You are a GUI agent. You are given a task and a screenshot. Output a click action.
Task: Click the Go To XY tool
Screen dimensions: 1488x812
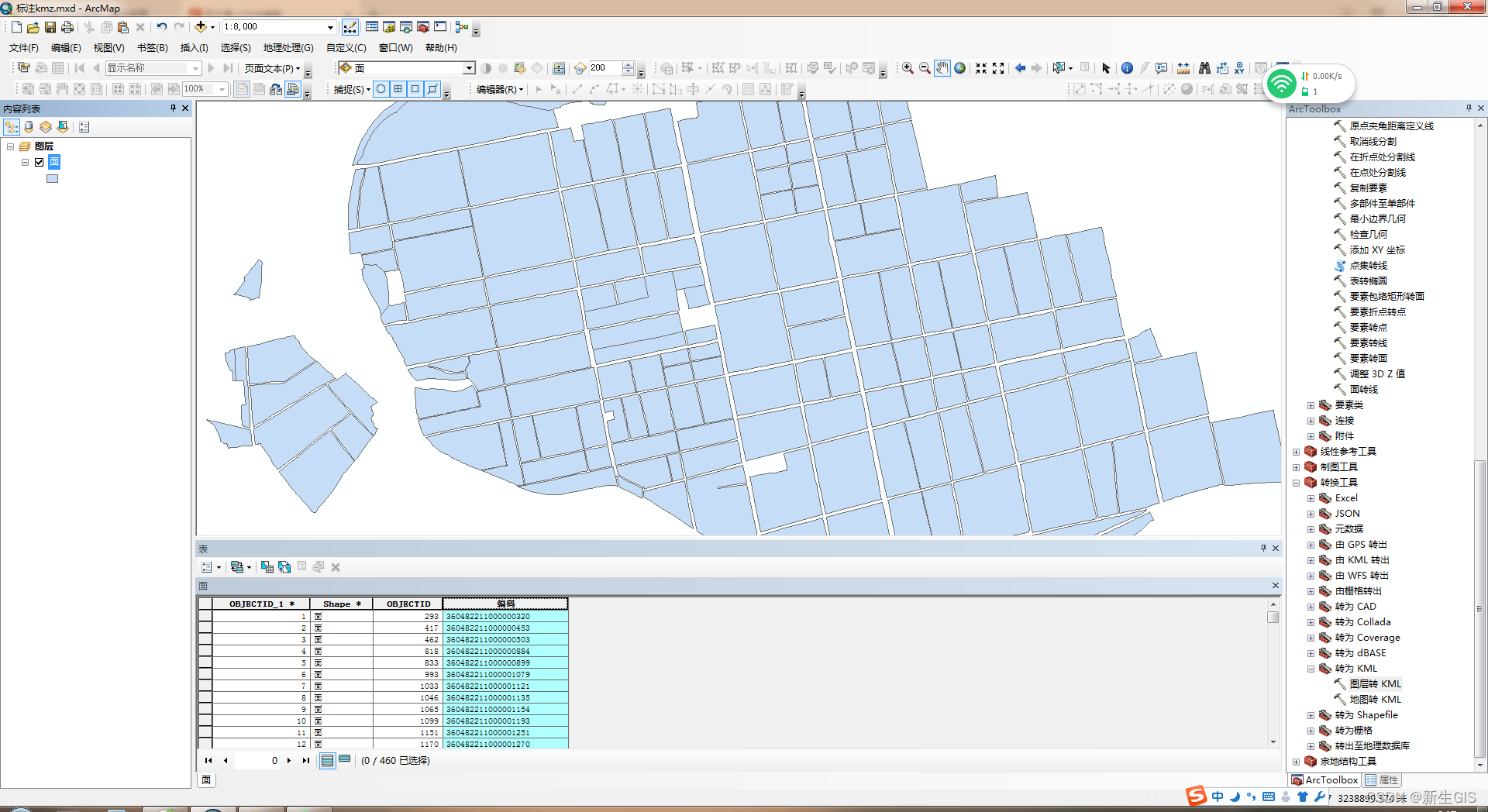tap(1239, 68)
